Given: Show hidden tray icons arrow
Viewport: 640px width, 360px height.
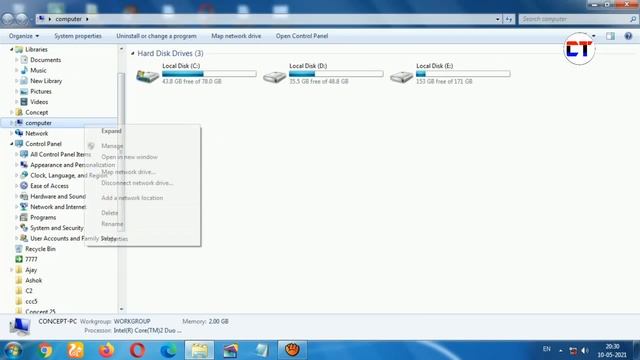Looking at the screenshot, I should pos(560,350).
